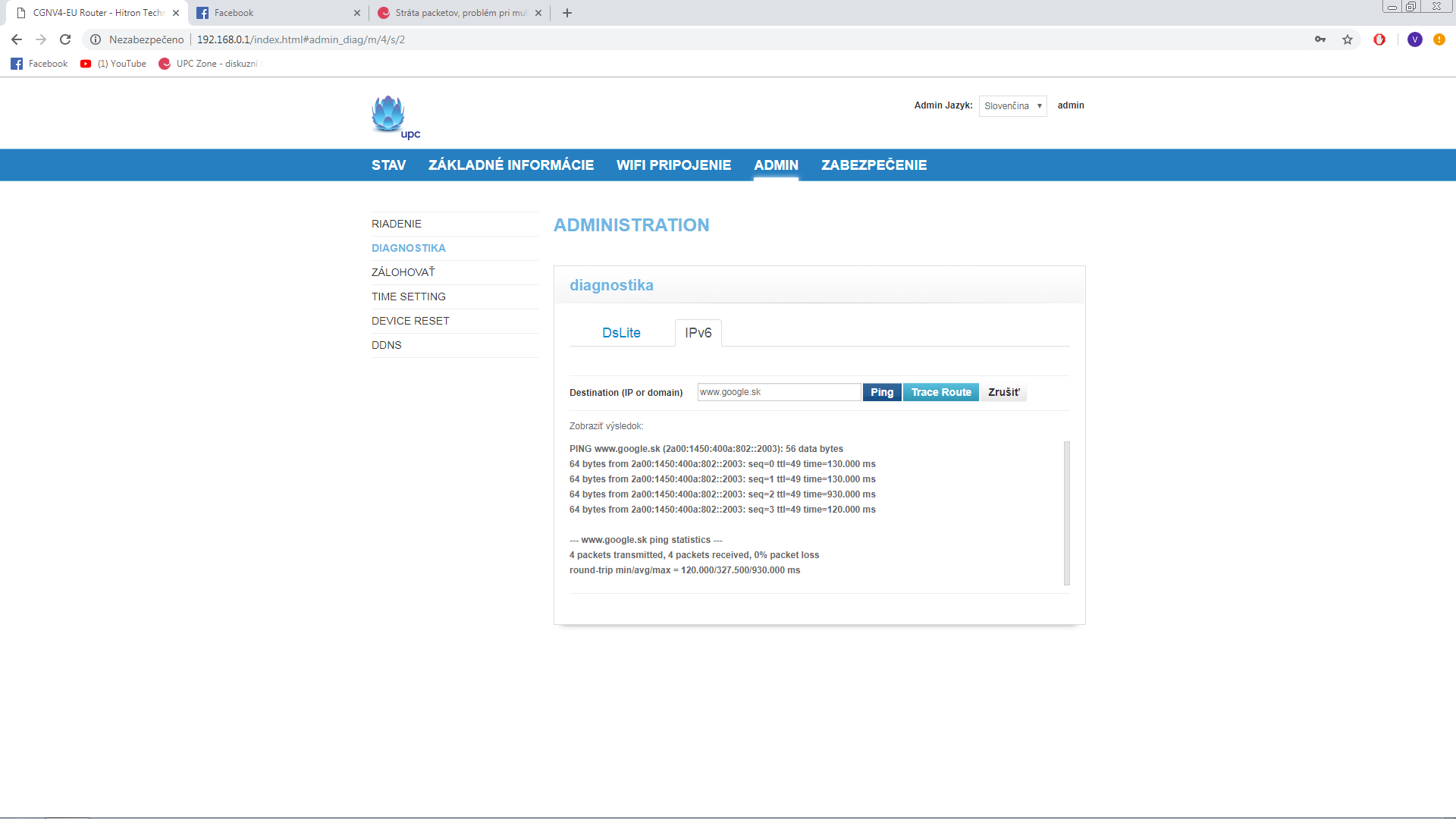Open UPC Zone - diskuzní bookmark
Screen dimensions: 1456x819
[x=209, y=64]
